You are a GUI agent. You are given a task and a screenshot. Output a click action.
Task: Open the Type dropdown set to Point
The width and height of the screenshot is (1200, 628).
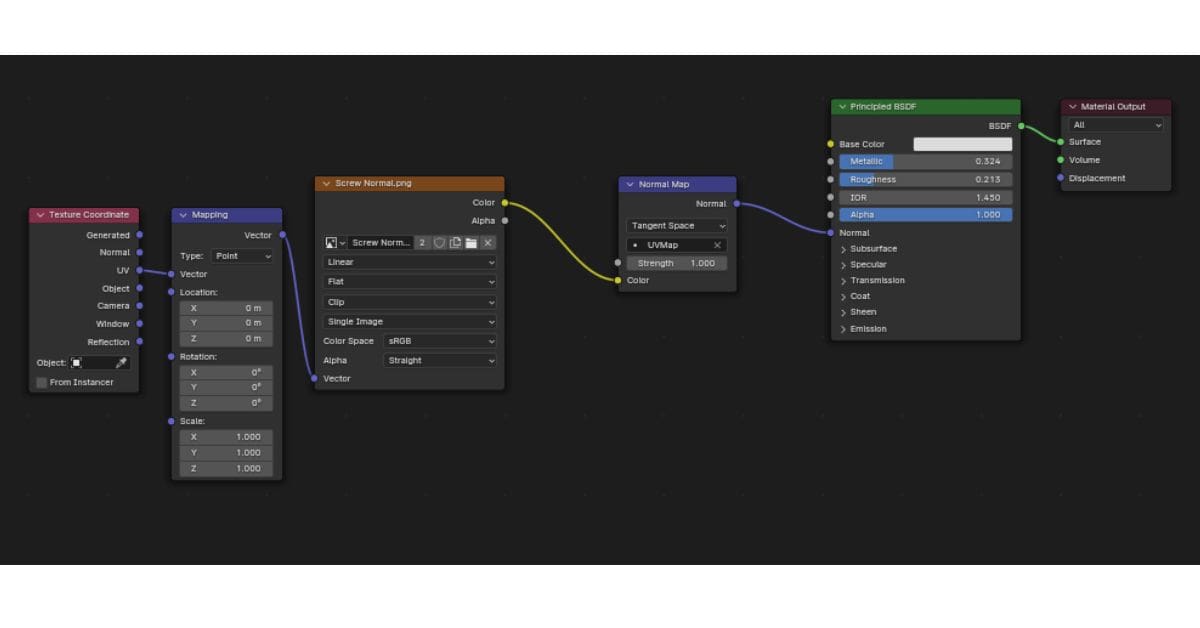tap(241, 256)
